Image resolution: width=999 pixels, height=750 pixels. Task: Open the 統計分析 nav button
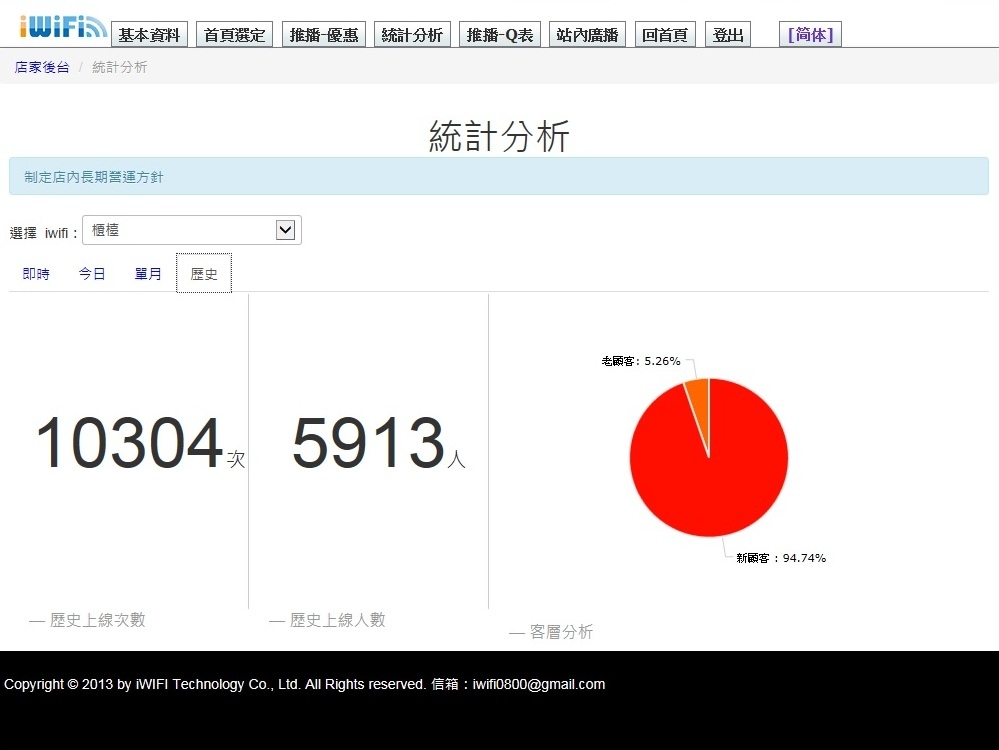pyautogui.click(x=412, y=34)
